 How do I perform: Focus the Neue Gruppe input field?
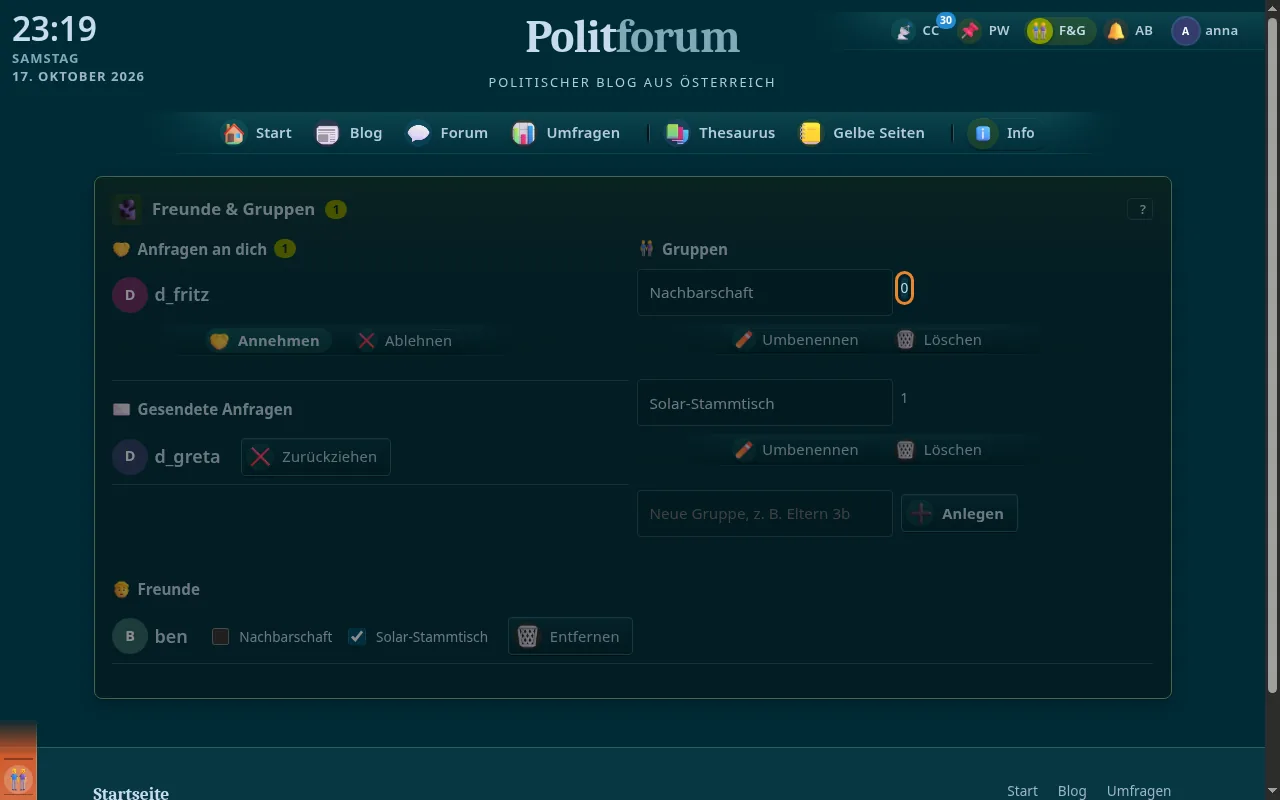765,513
